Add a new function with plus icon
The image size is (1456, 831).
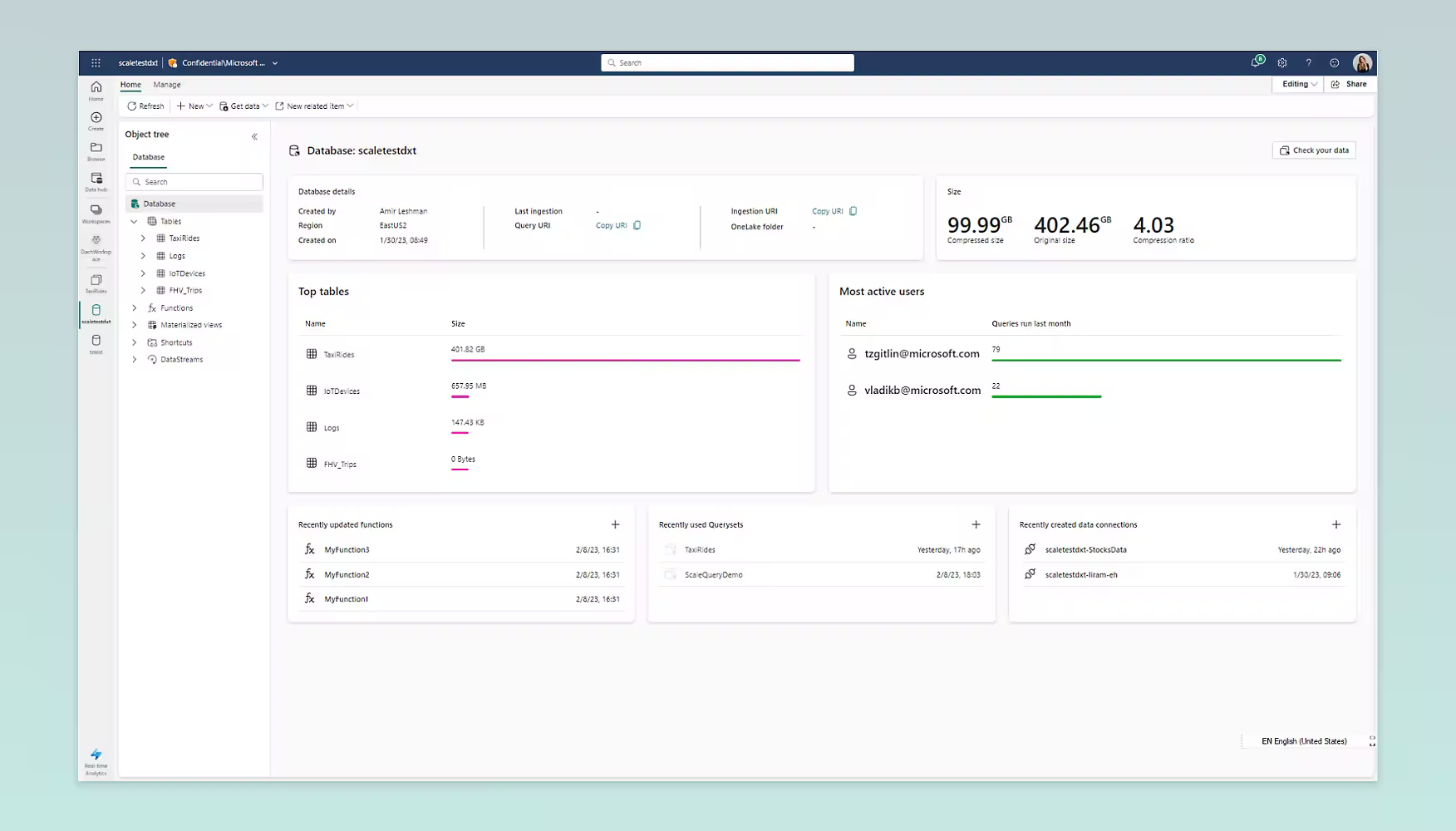coord(616,524)
